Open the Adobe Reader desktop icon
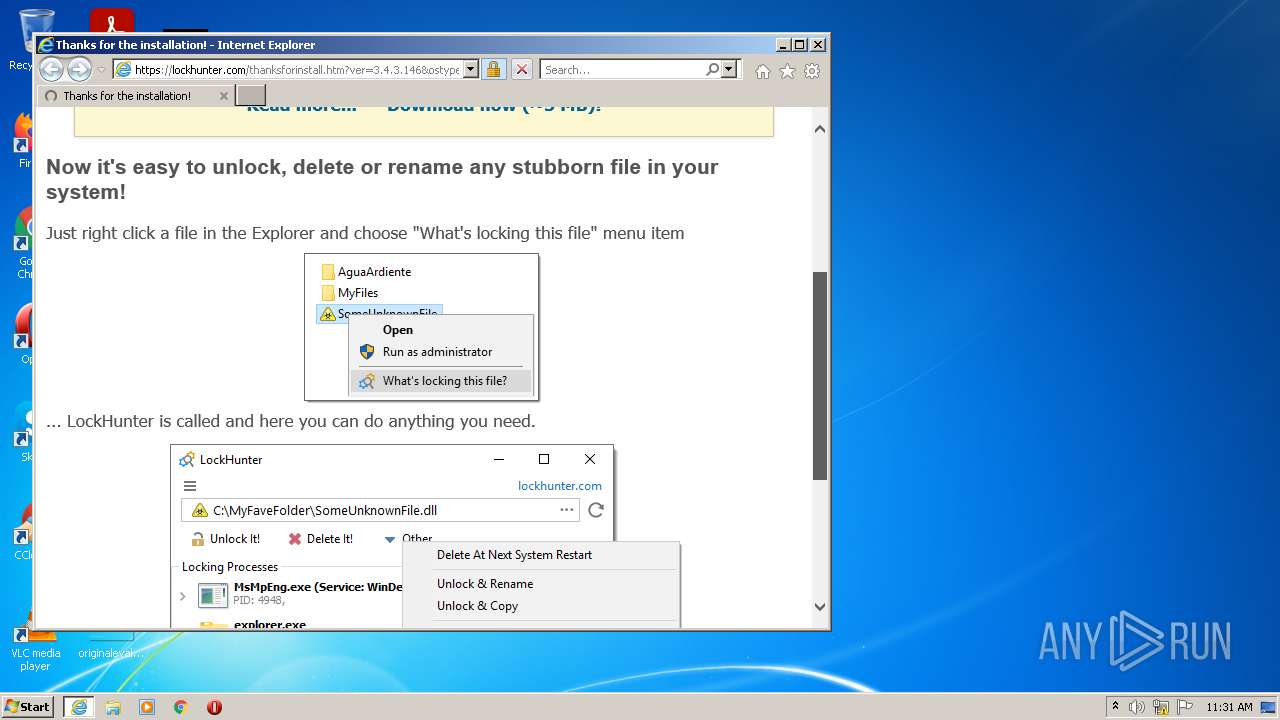The width and height of the screenshot is (1280, 720). 112,22
